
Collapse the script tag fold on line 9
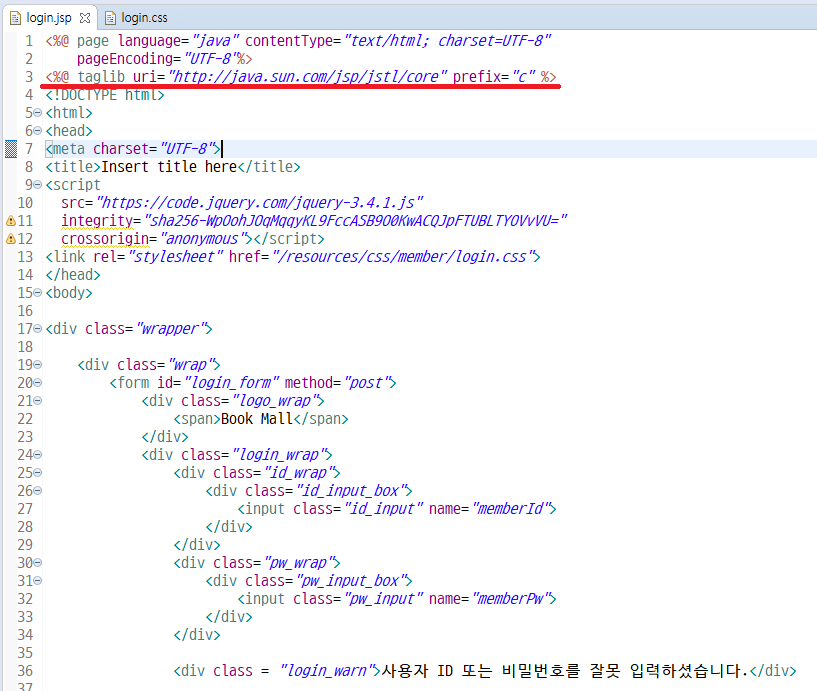coord(38,185)
